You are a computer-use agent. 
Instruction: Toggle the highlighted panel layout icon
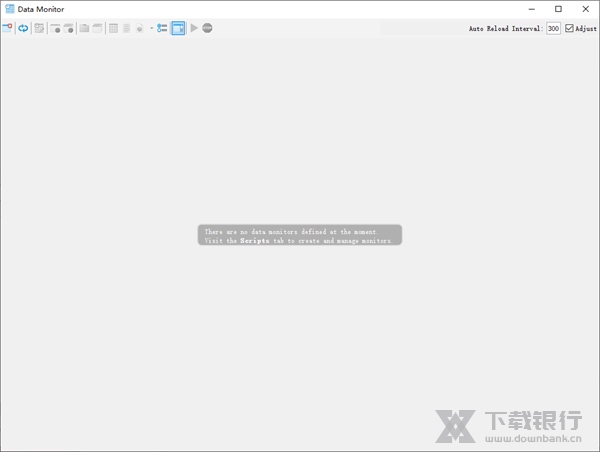pyautogui.click(x=178, y=29)
